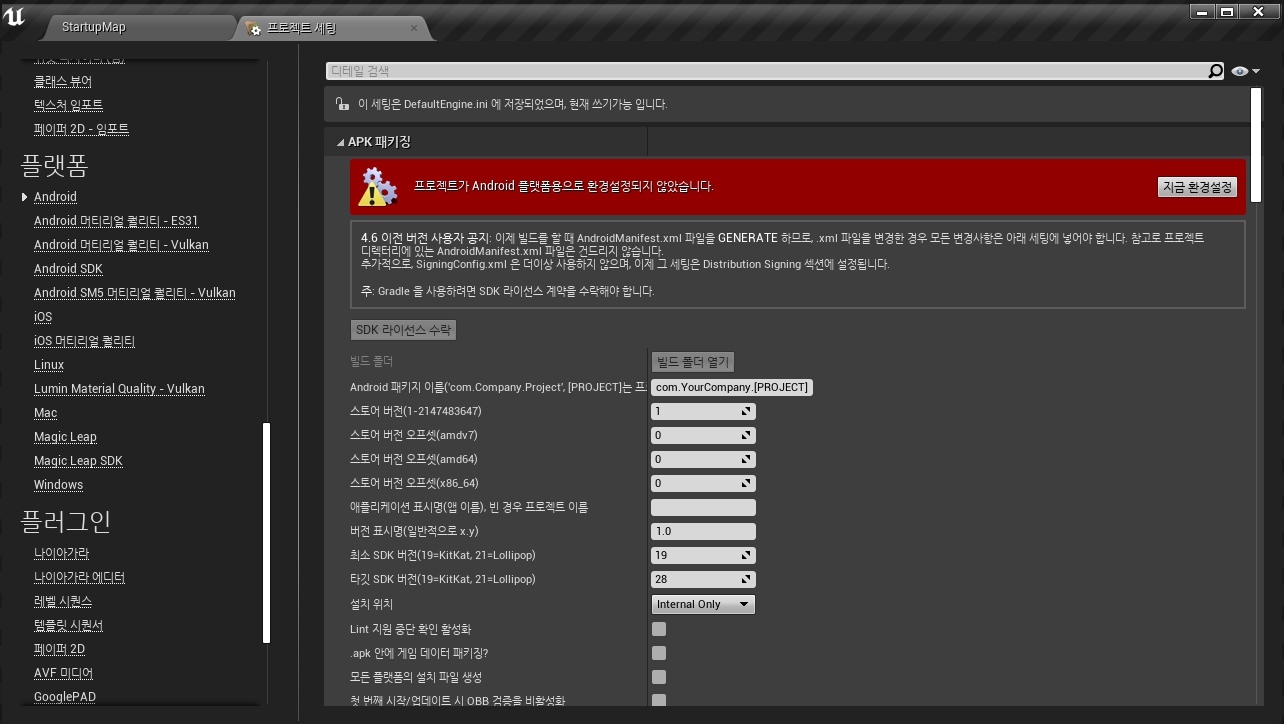Open 레벨 시퀀스 plugin settings
This screenshot has height=724, width=1284.
[x=63, y=601]
